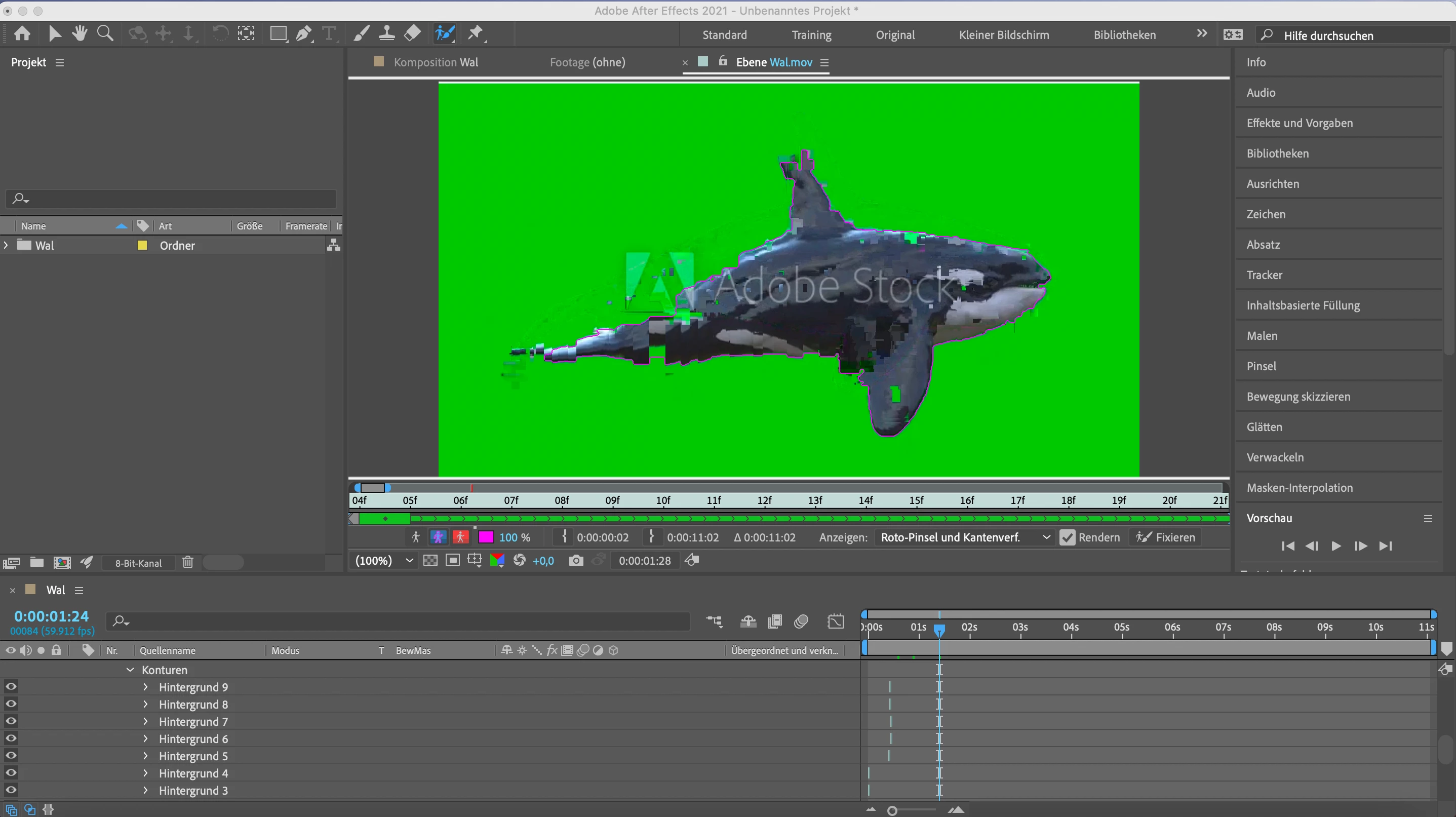Toggle visibility of Hintergrund 5
This screenshot has width=1456, height=817.
(11, 756)
